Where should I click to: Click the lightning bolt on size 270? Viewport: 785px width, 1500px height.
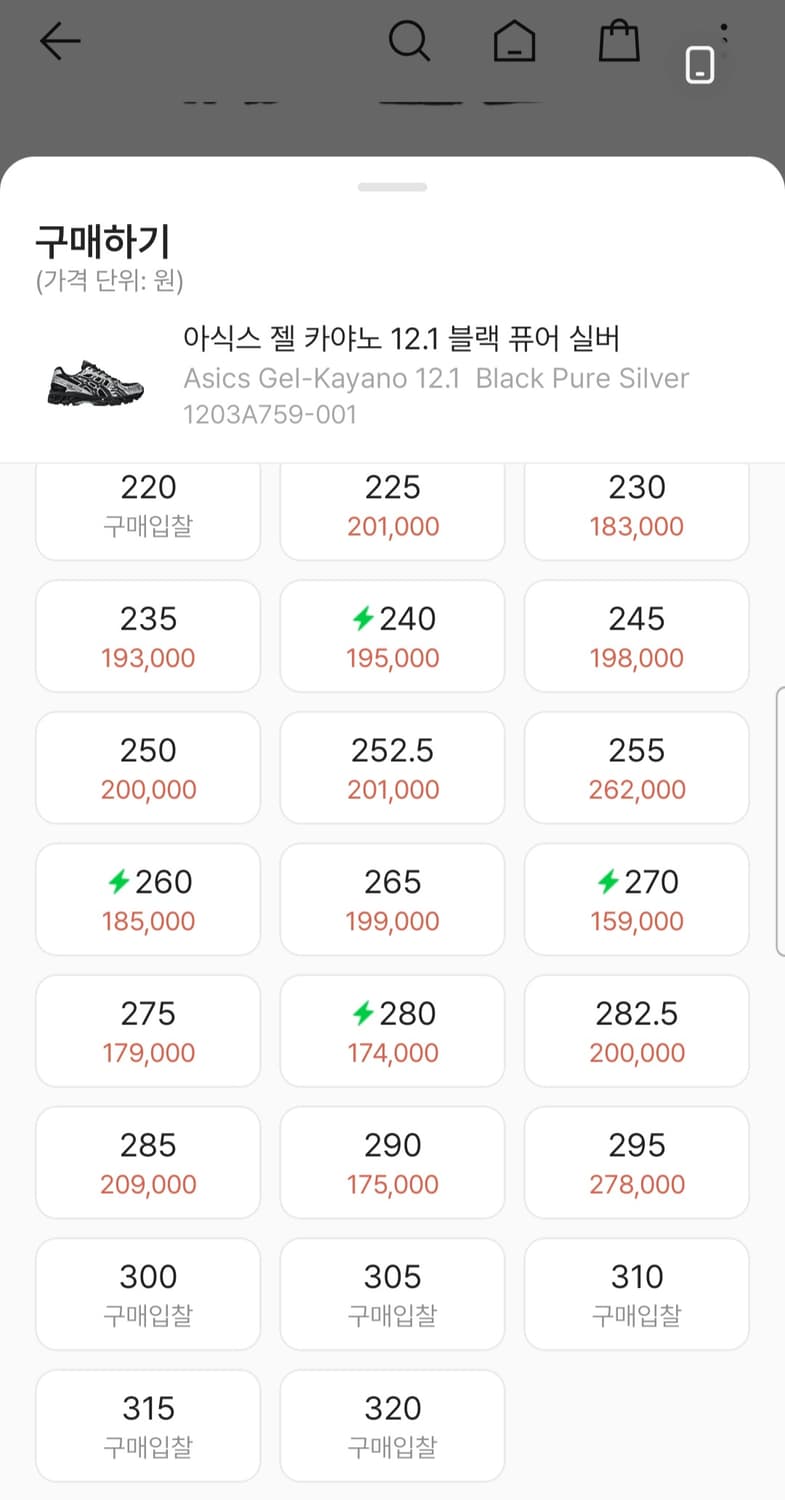607,882
